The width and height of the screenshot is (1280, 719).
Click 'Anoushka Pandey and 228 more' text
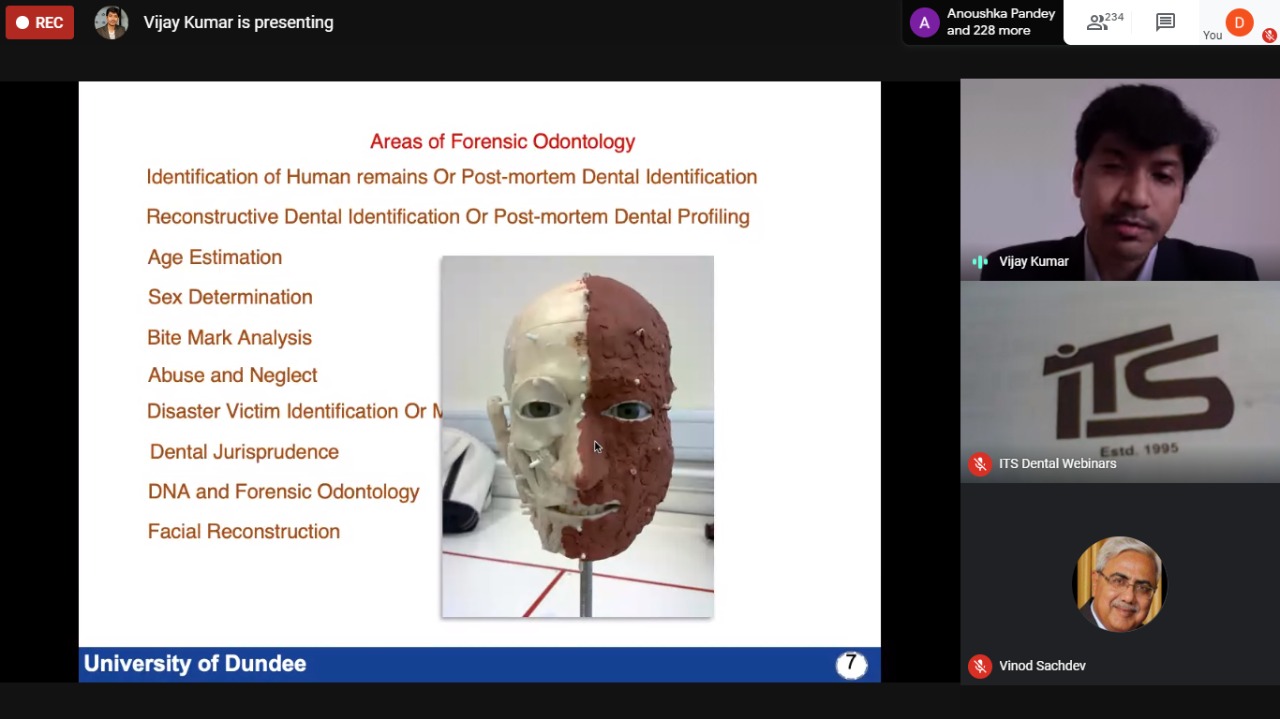click(1000, 22)
